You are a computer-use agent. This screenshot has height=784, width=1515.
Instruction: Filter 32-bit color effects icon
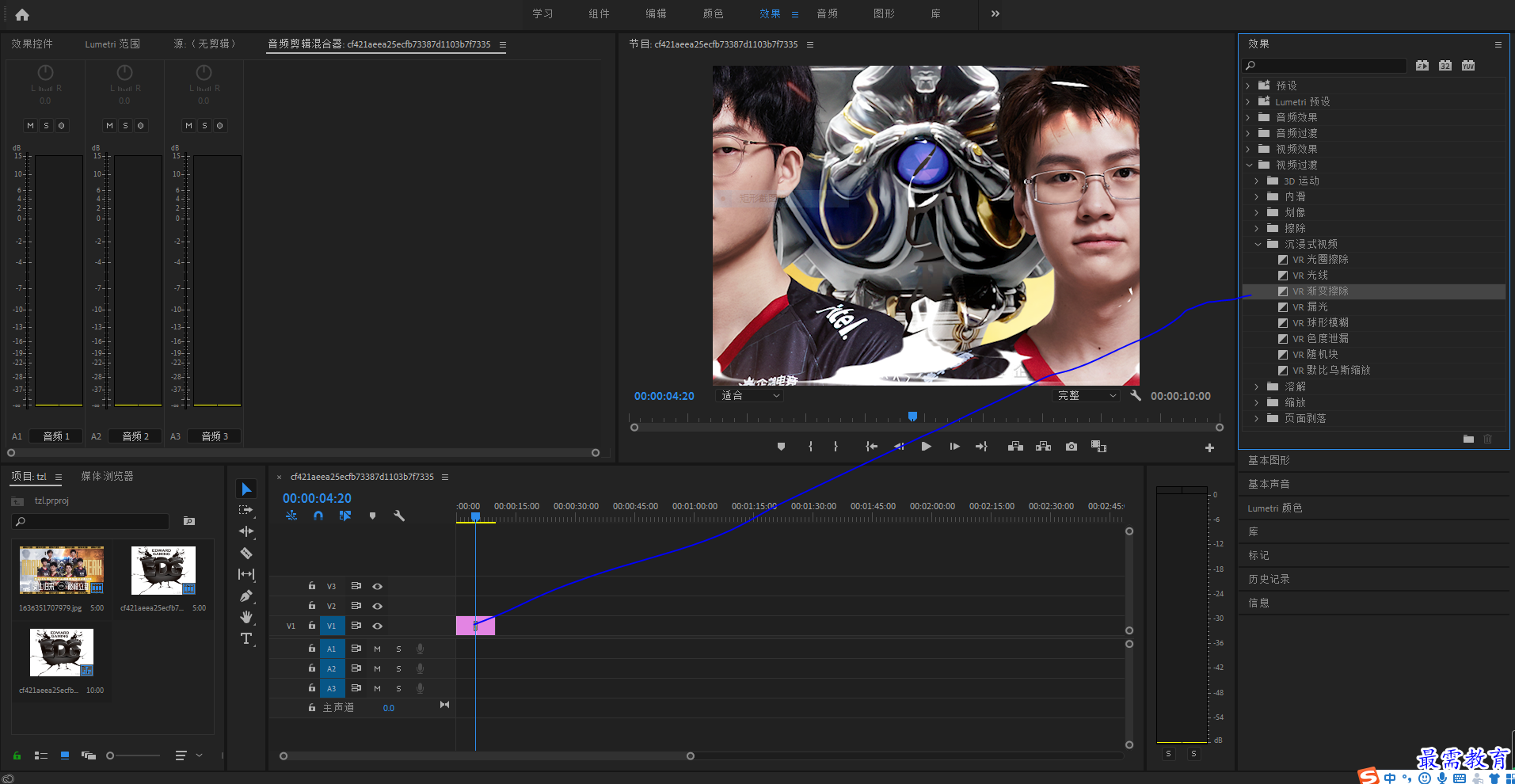point(1445,66)
